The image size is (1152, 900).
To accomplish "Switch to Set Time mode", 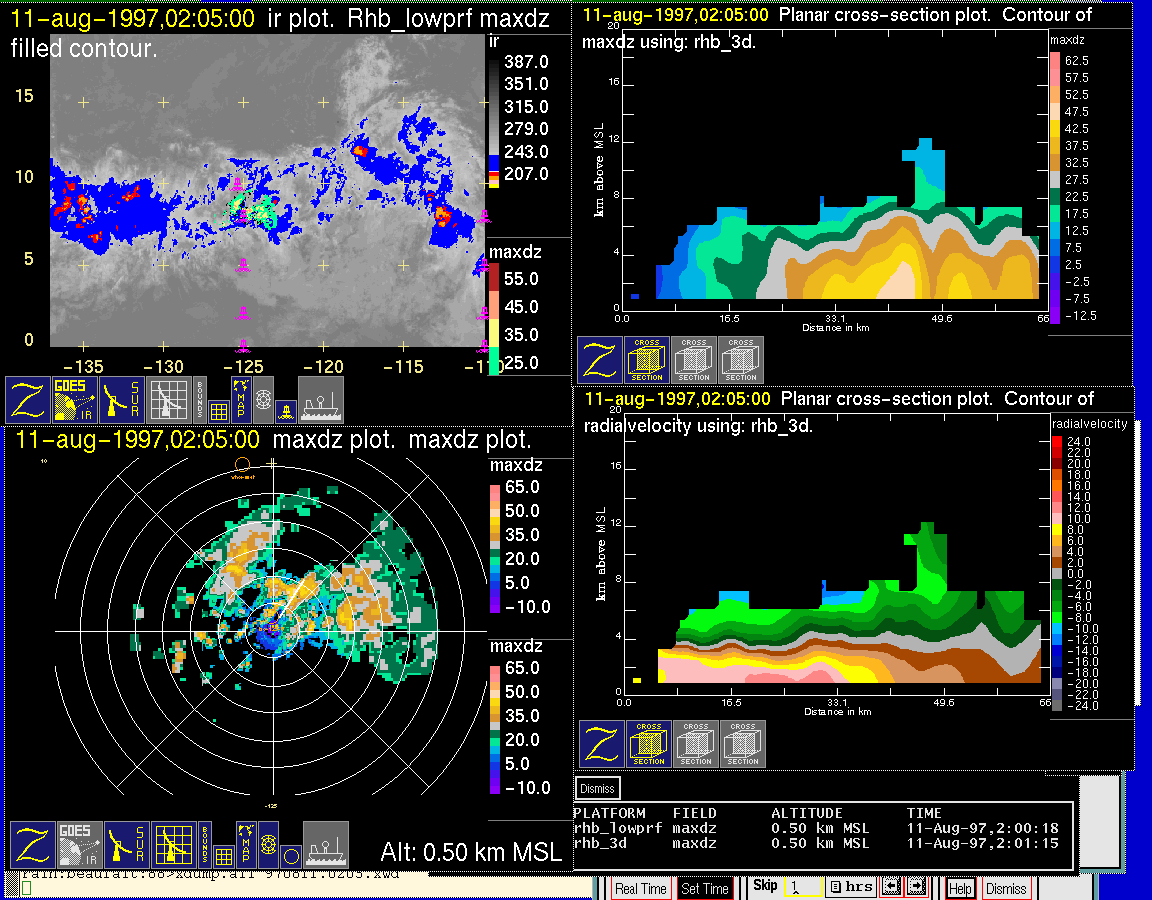I will point(704,888).
